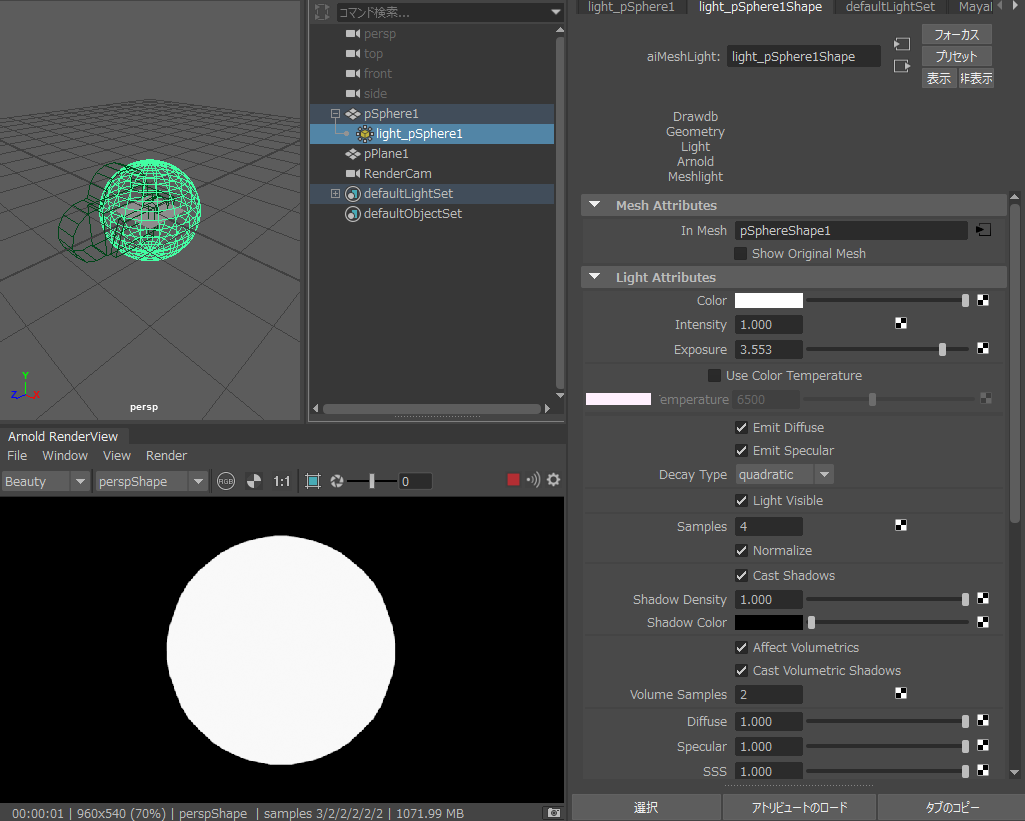Screen dimensions: 1025x821
Task: Click the exposure/color swatch icon in RenderView
Action: click(x=254, y=481)
